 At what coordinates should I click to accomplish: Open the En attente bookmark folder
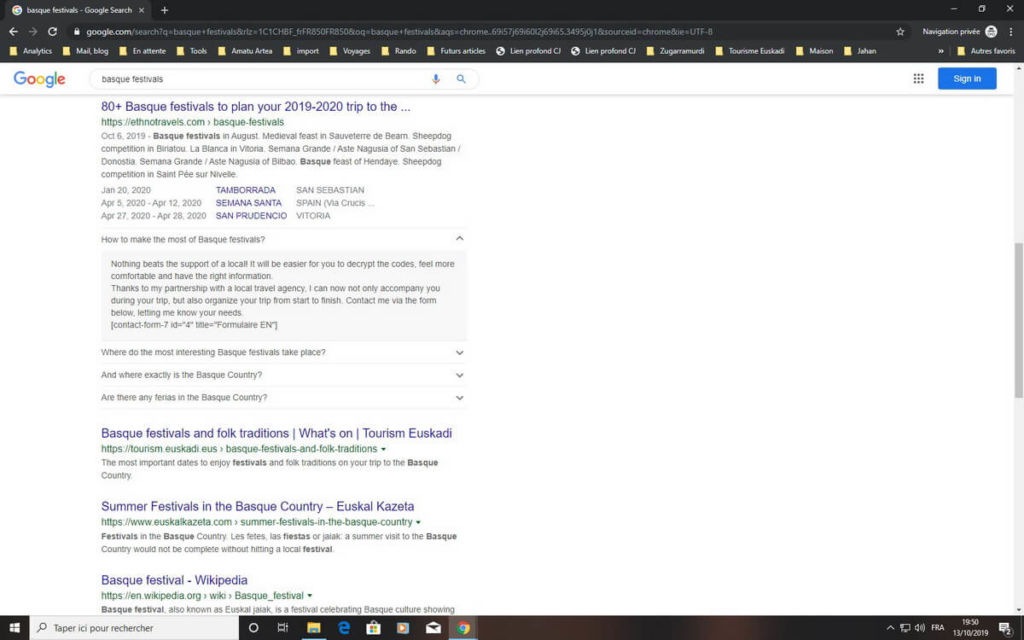click(x=142, y=51)
